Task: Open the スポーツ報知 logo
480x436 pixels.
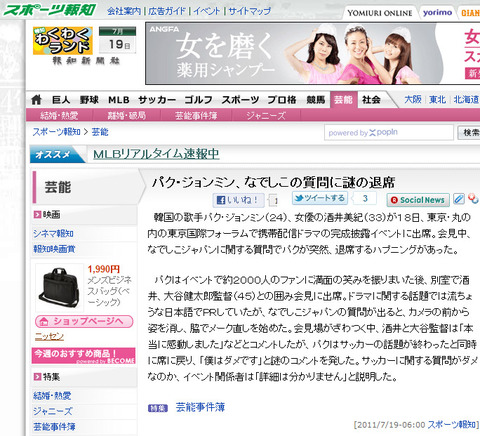Action: (x=50, y=10)
